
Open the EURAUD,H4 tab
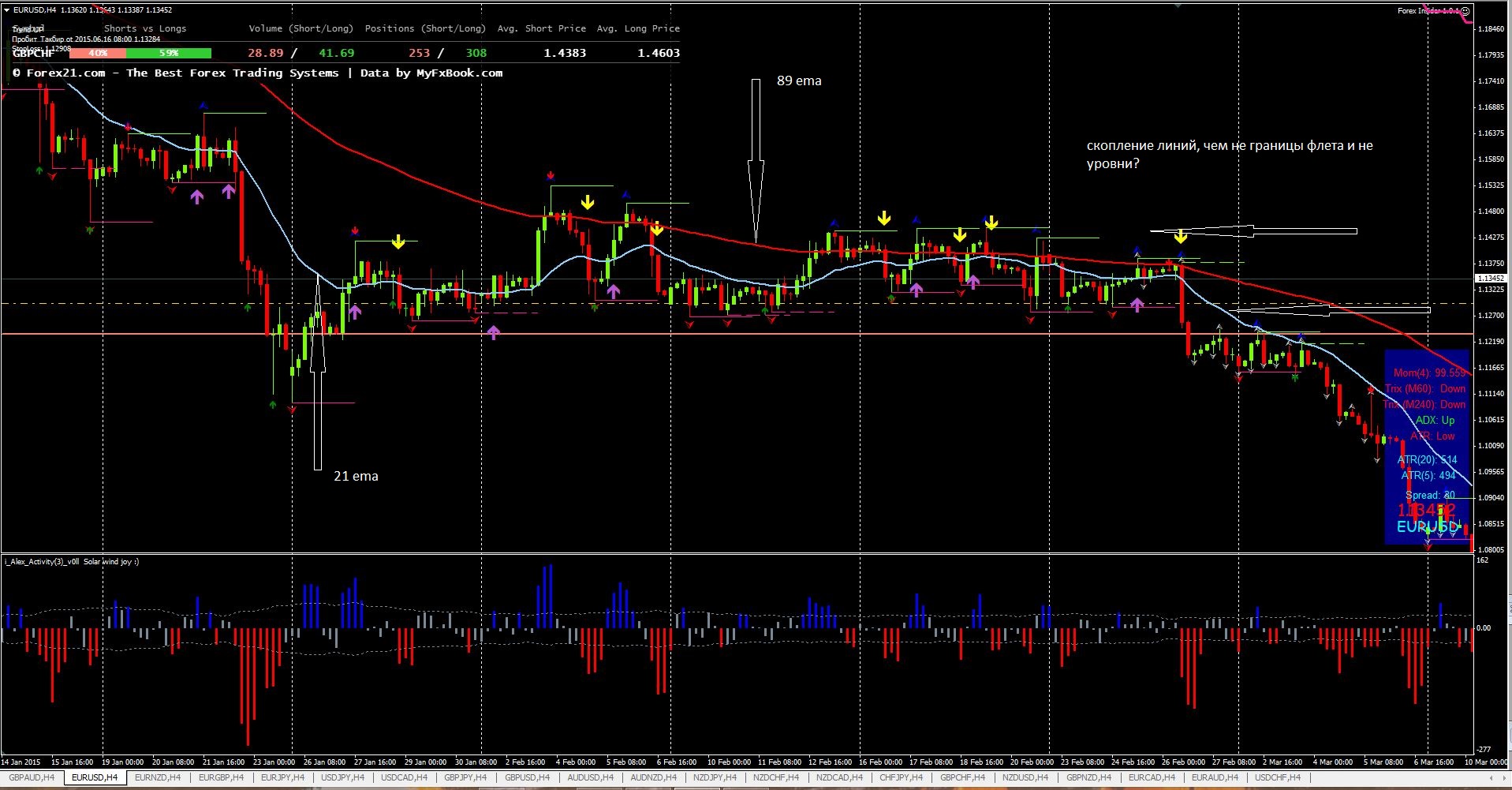click(1215, 778)
